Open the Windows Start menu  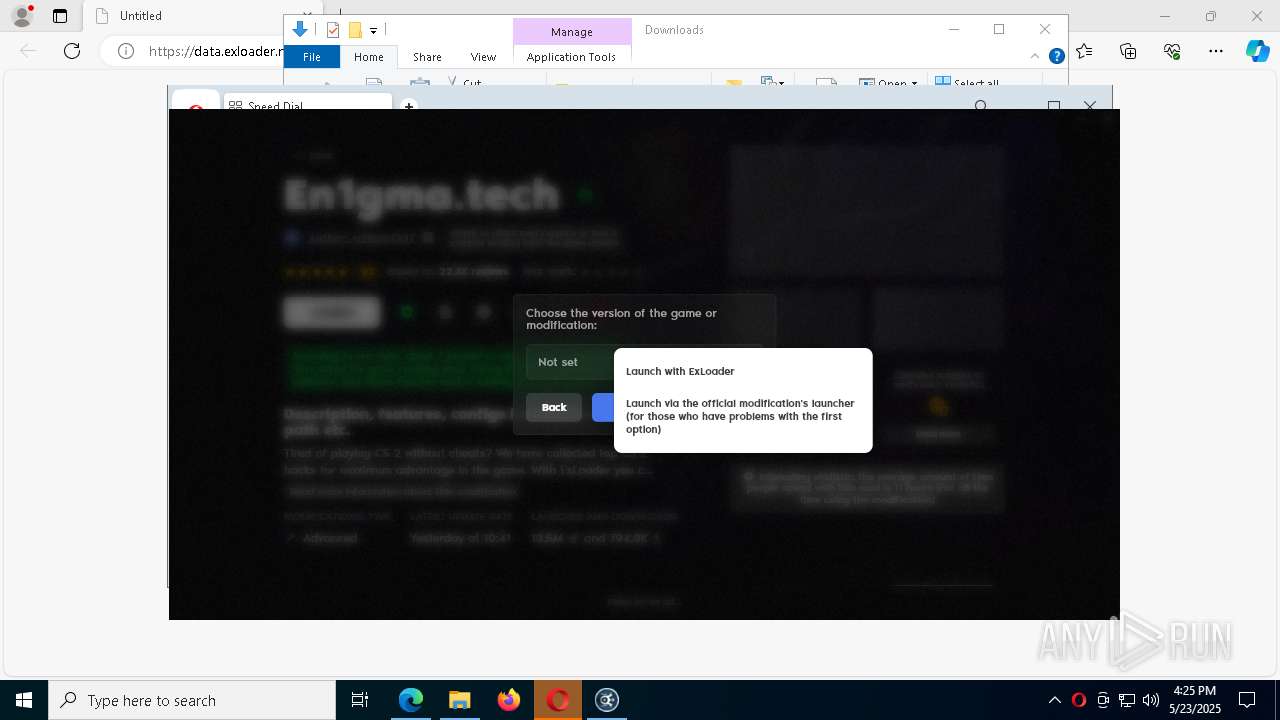pyautogui.click(x=24, y=700)
